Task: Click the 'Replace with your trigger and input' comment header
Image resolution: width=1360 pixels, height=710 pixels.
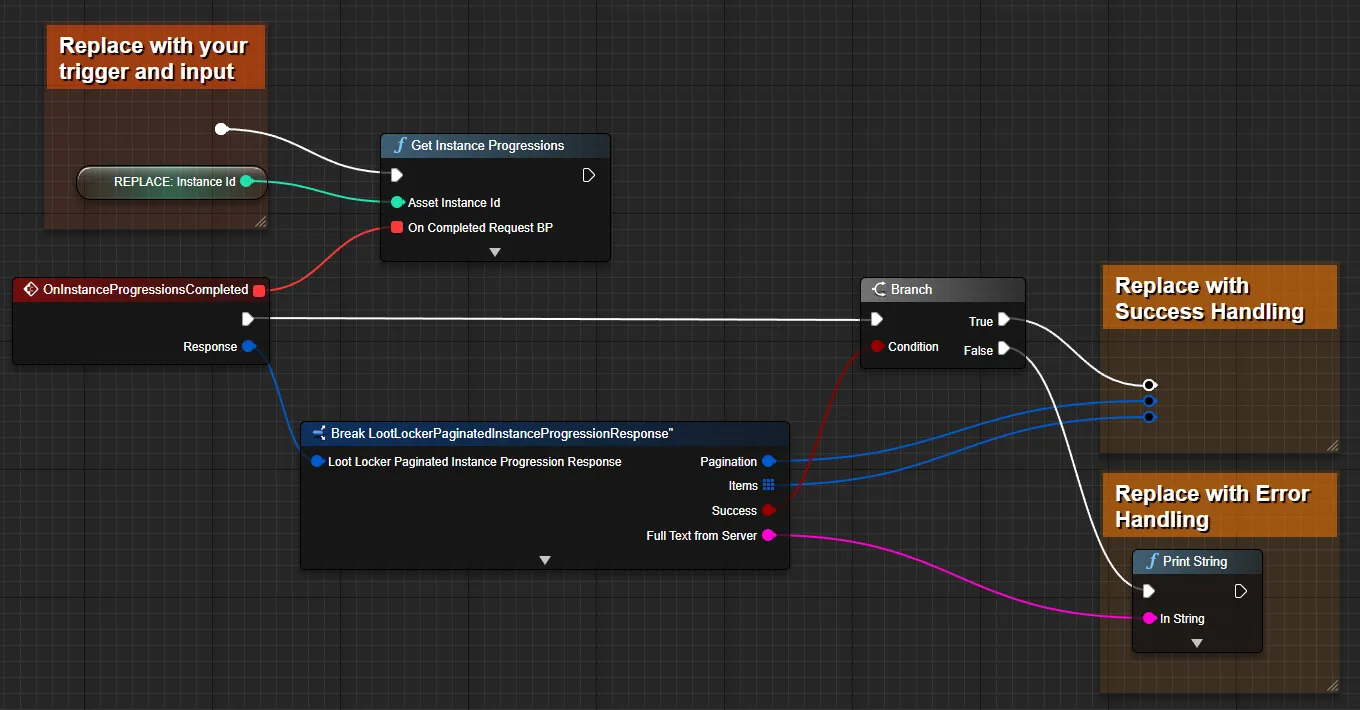Action: click(x=155, y=58)
